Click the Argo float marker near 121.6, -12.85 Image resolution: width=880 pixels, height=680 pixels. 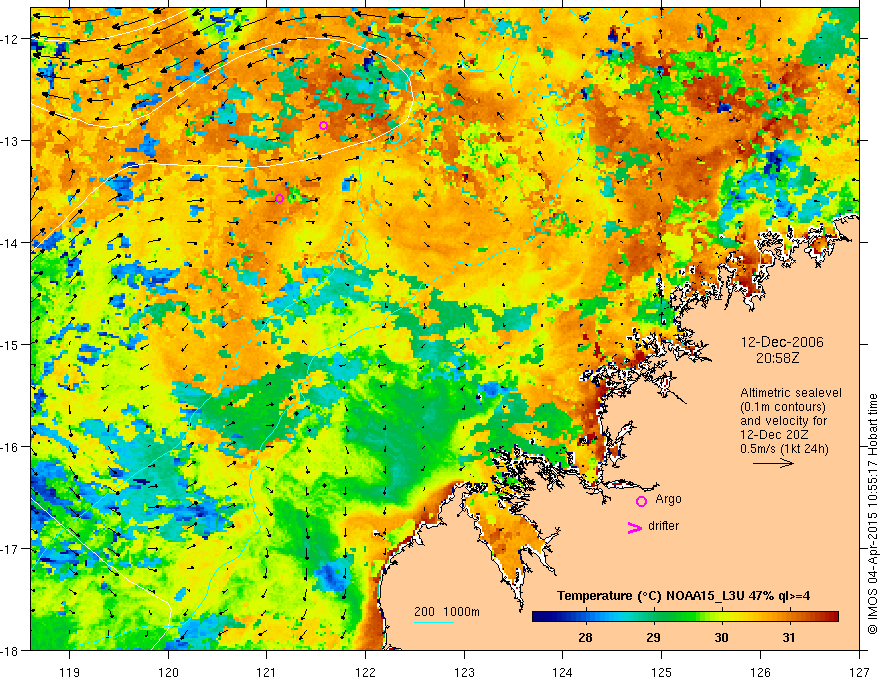tap(323, 125)
